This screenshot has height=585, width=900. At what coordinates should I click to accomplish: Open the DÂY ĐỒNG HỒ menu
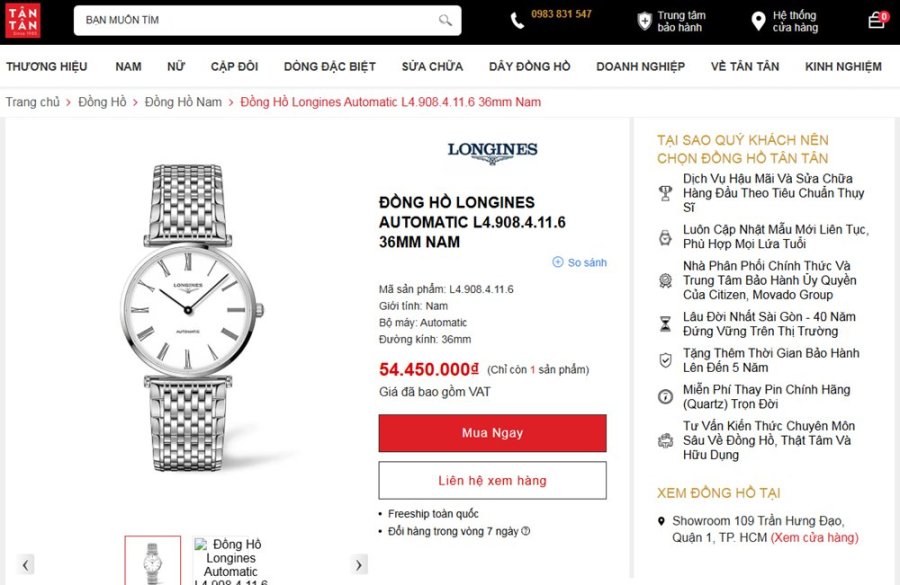(529, 67)
